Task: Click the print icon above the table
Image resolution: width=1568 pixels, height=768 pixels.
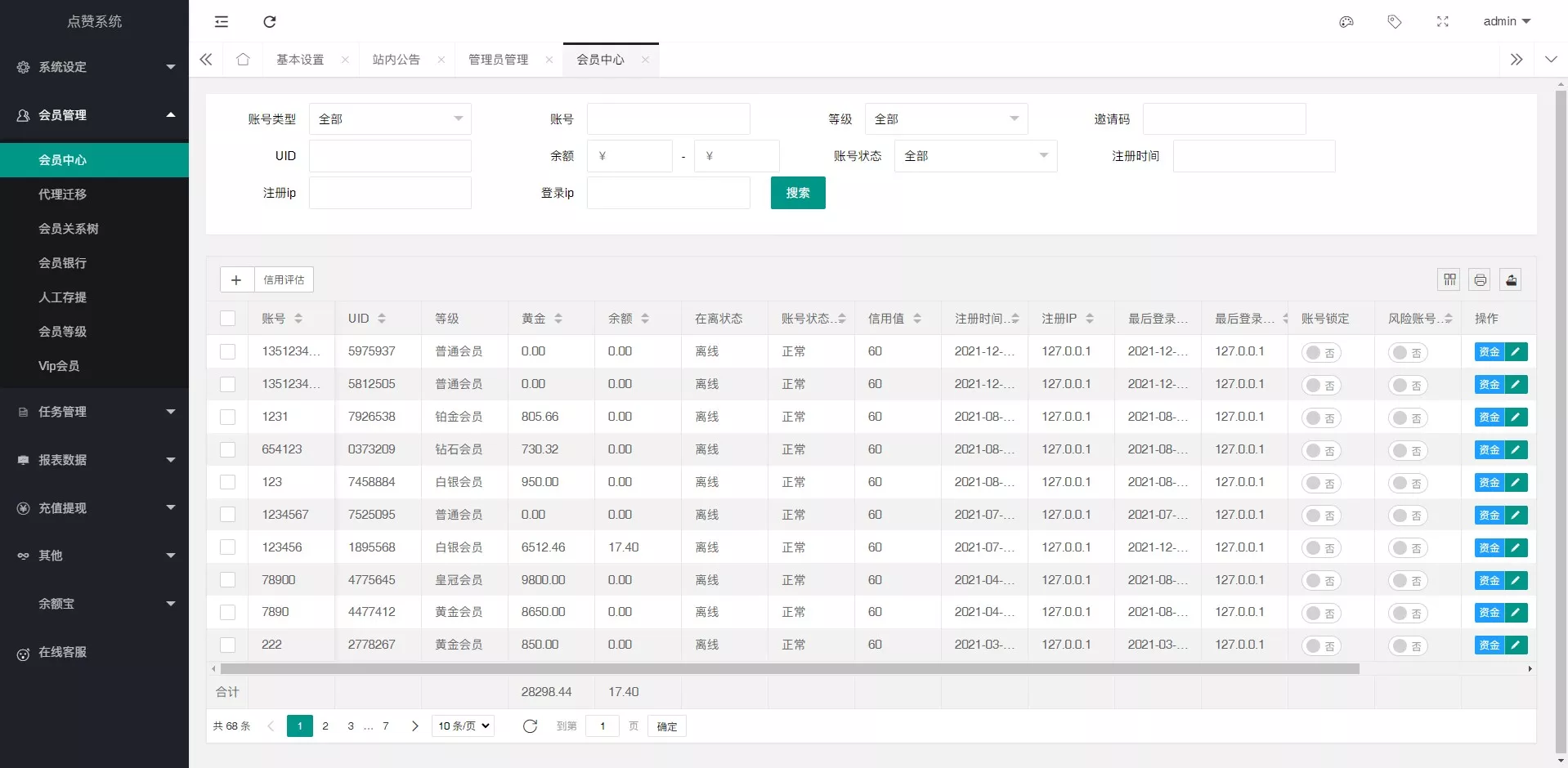Action: coord(1480,280)
